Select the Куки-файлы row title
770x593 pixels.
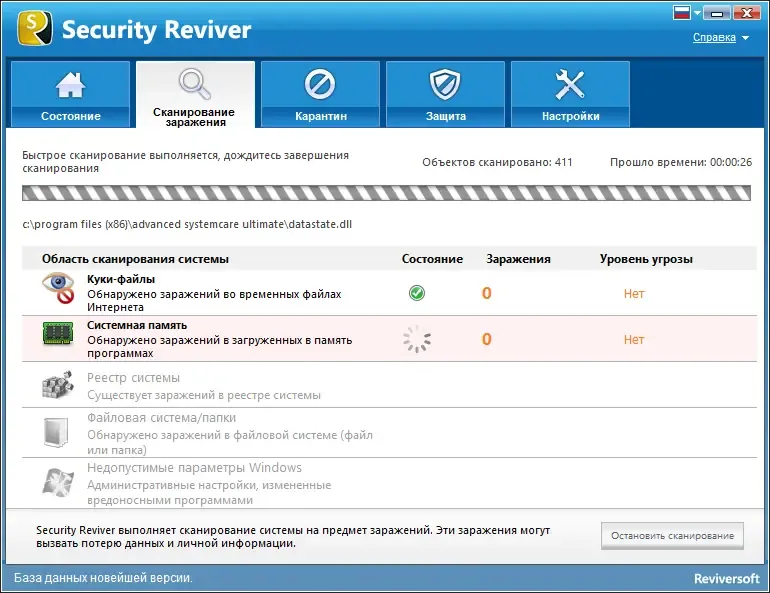121,279
